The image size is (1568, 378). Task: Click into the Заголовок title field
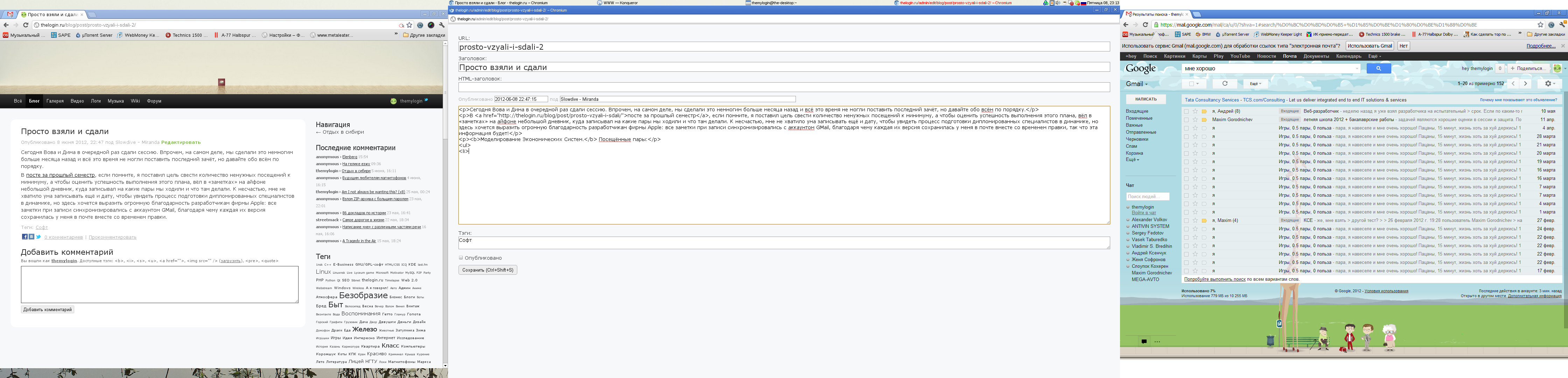(x=784, y=67)
